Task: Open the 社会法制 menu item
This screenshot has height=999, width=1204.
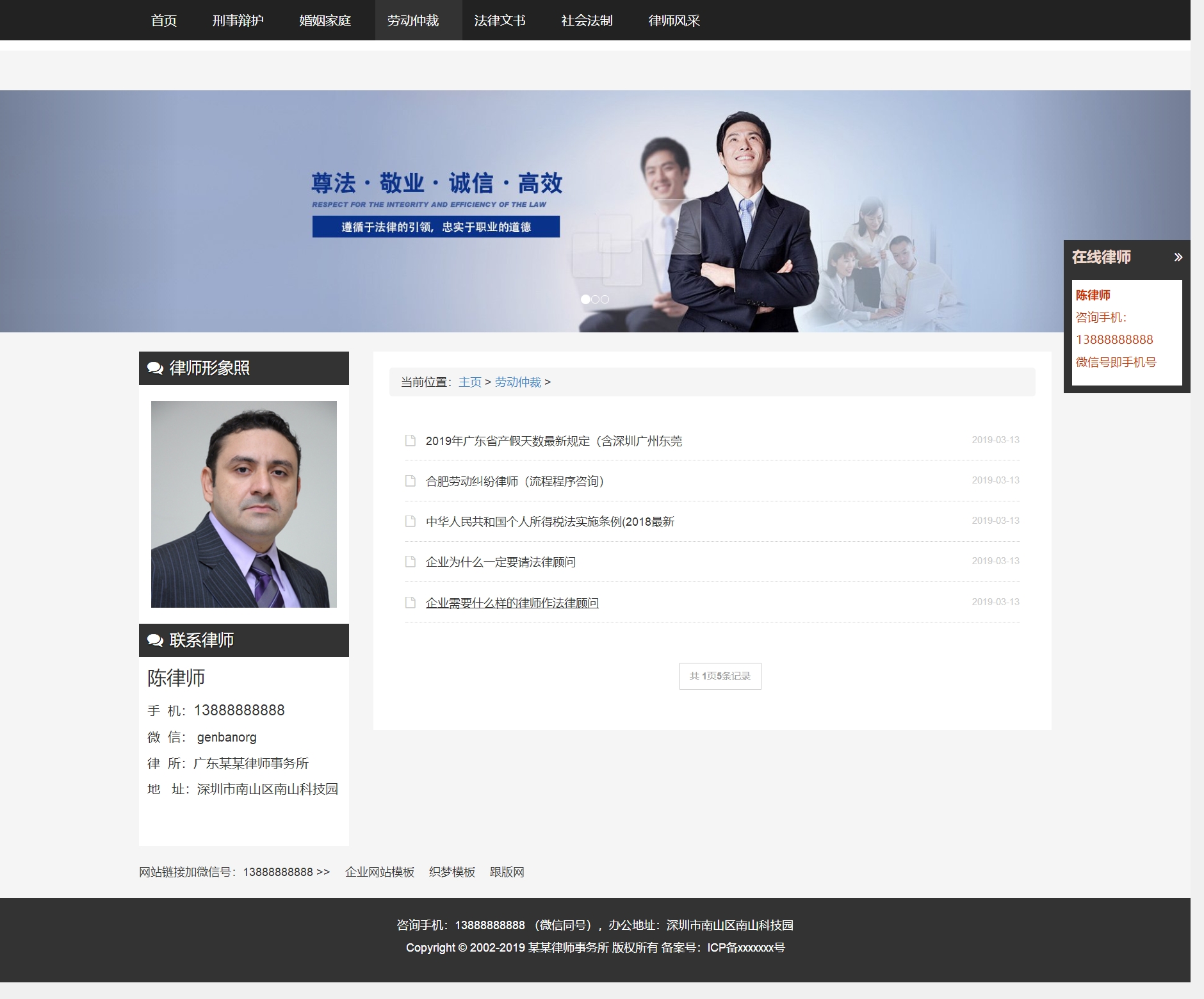Action: [x=587, y=20]
